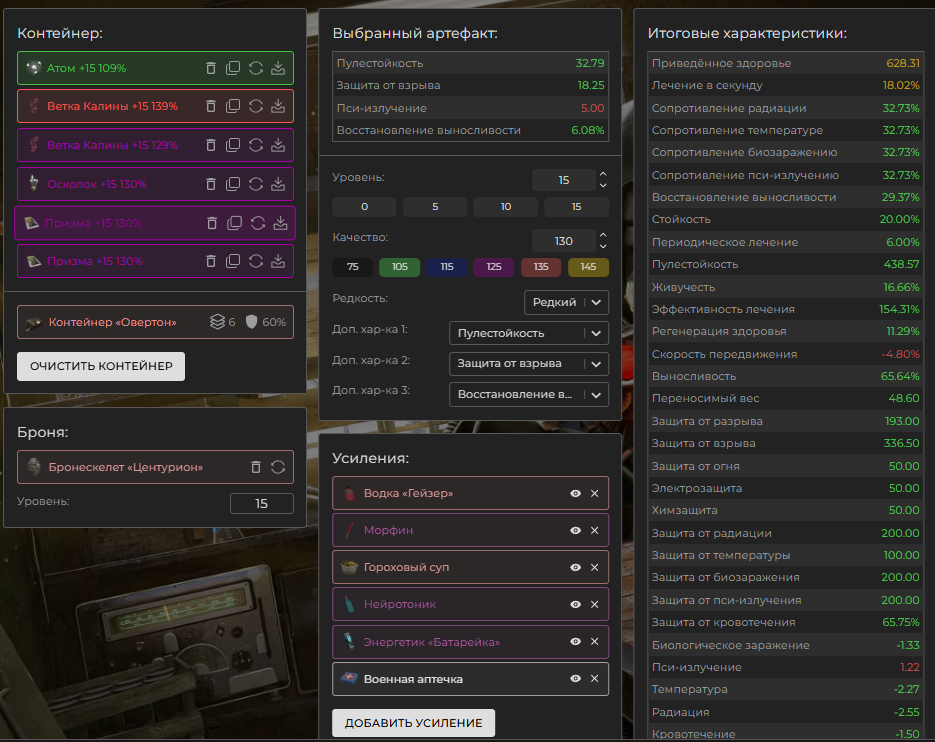Toggle visibility of Военная аптечка boost

click(x=575, y=679)
